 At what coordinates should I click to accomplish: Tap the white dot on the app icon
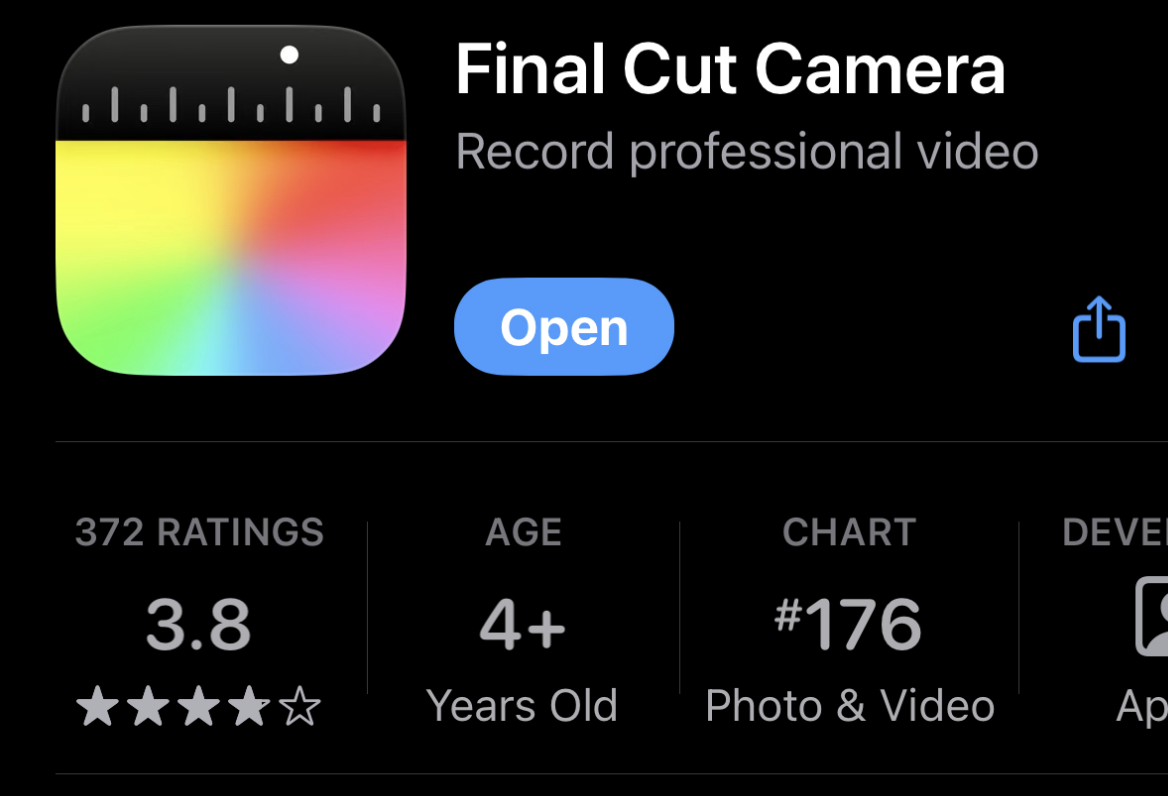(289, 54)
